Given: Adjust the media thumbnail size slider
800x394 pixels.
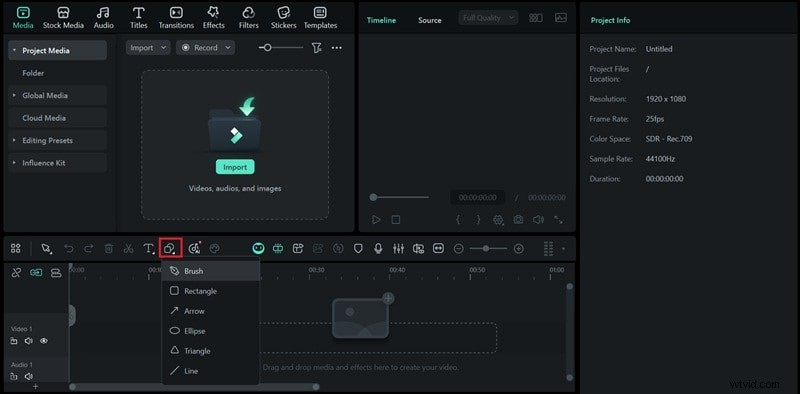Looking at the screenshot, I should tap(281, 47).
